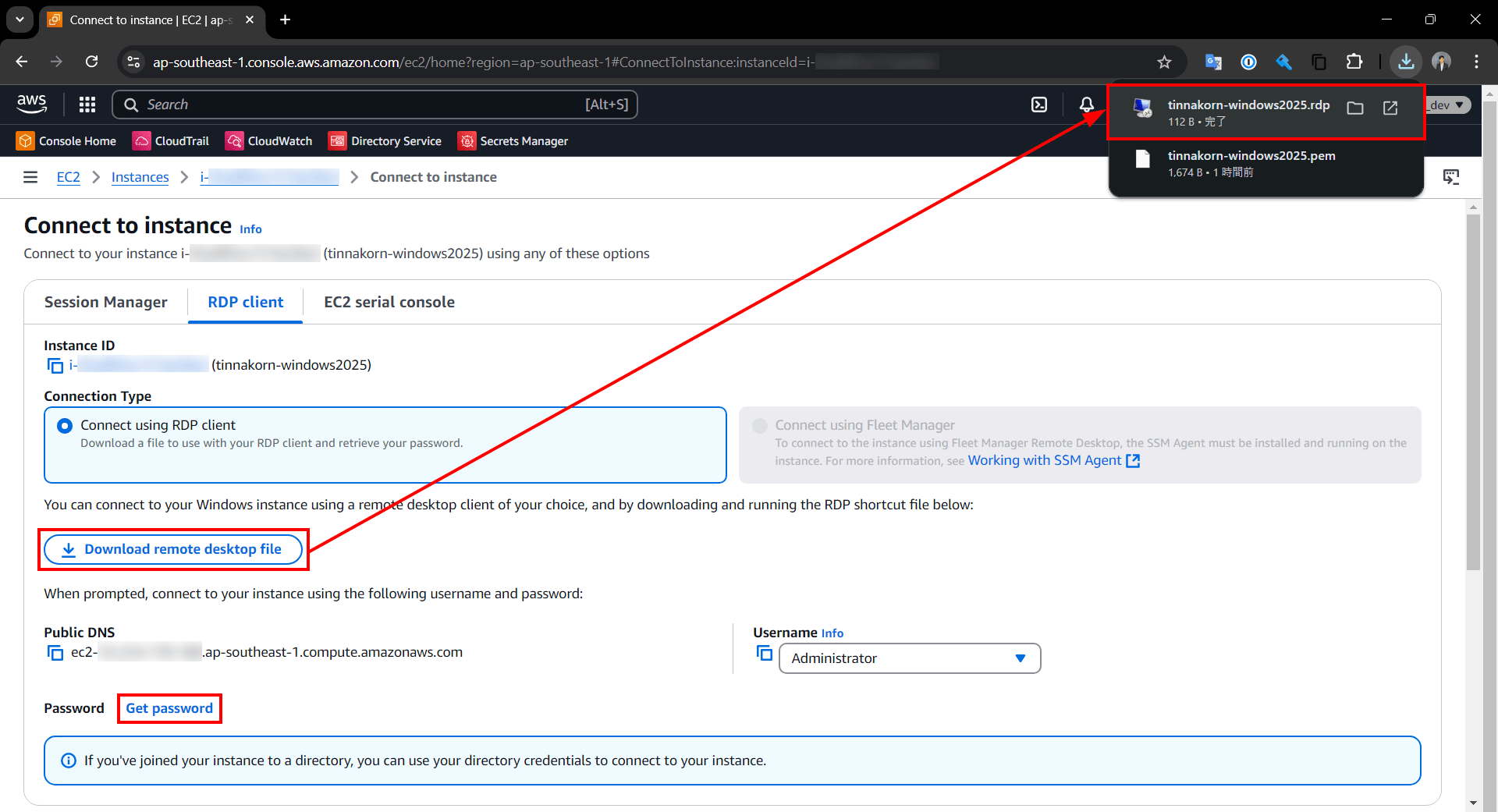Open the Chrome downloads icon
The height and width of the screenshot is (812, 1498).
[1406, 62]
